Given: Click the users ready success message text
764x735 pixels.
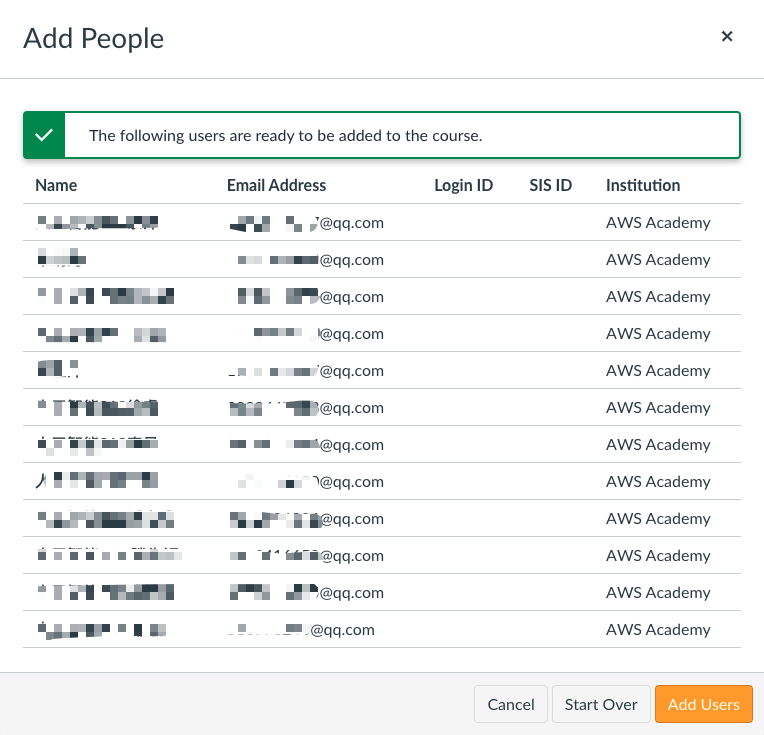Looking at the screenshot, I should tap(286, 136).
